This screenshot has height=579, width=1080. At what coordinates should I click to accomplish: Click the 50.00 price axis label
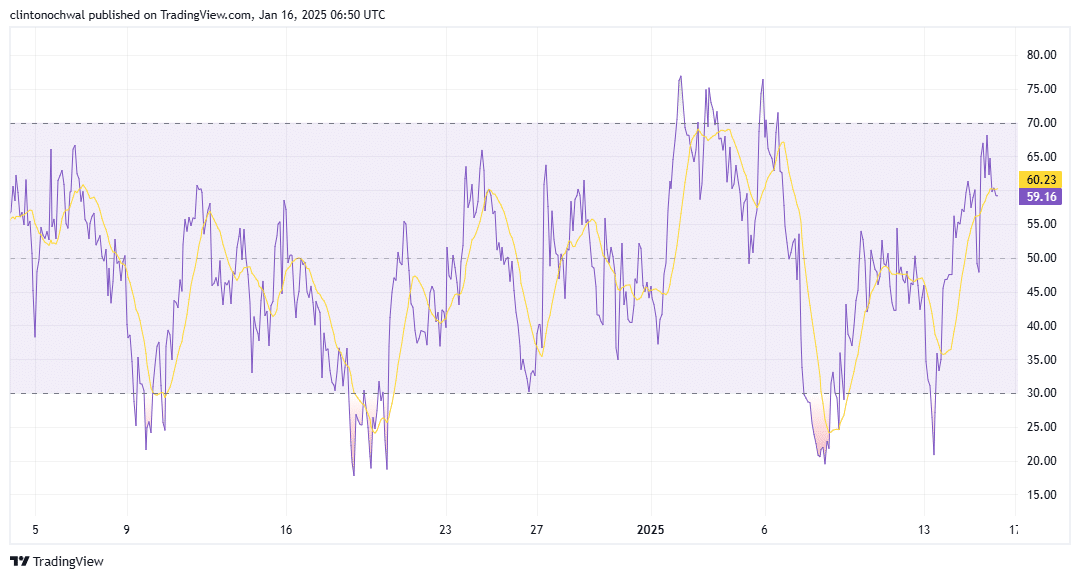coord(1041,257)
